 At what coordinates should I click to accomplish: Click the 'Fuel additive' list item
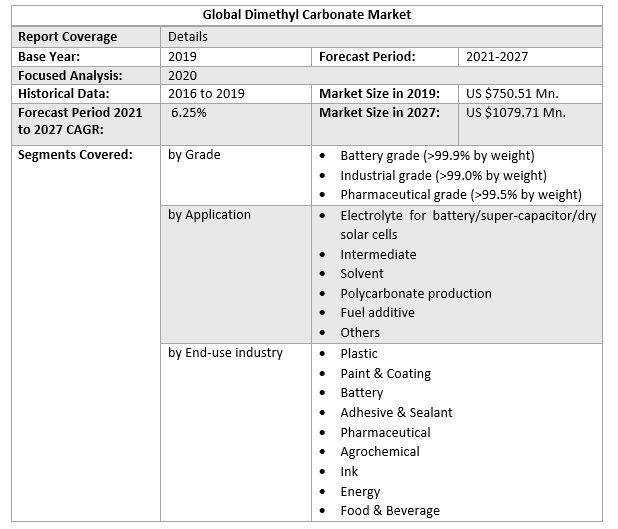377,312
